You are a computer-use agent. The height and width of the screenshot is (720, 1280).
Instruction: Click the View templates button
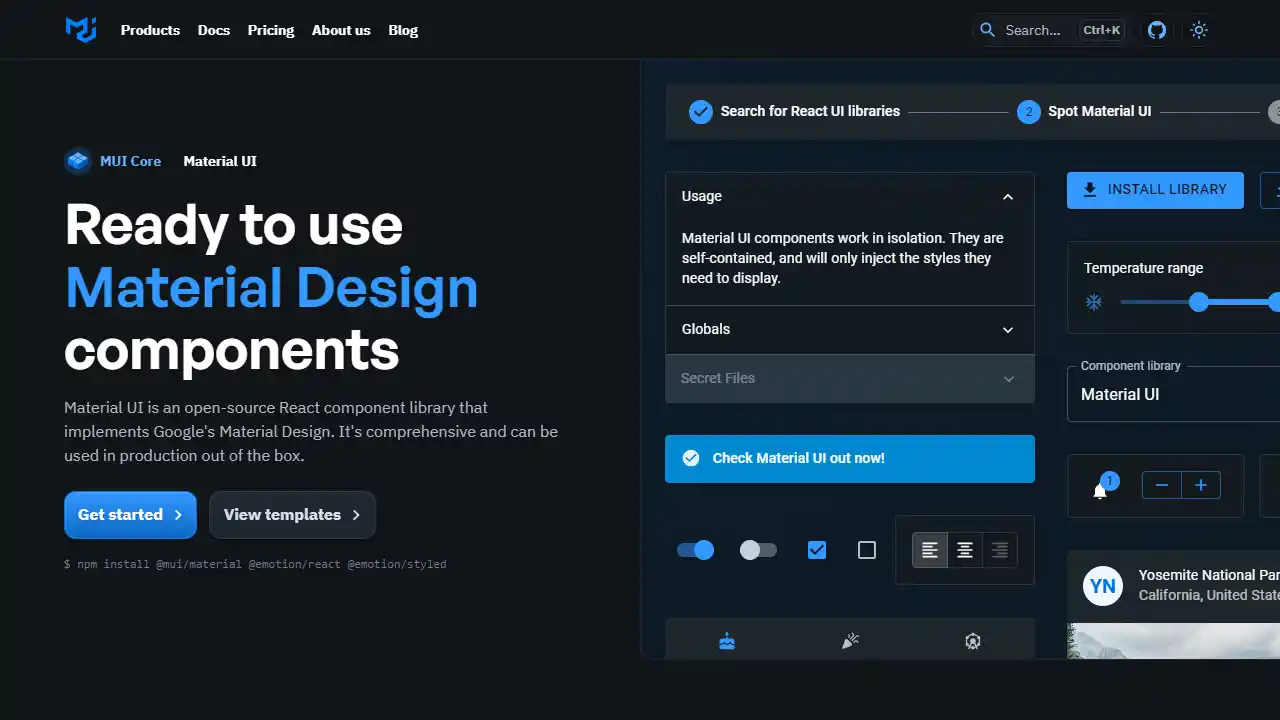292,515
